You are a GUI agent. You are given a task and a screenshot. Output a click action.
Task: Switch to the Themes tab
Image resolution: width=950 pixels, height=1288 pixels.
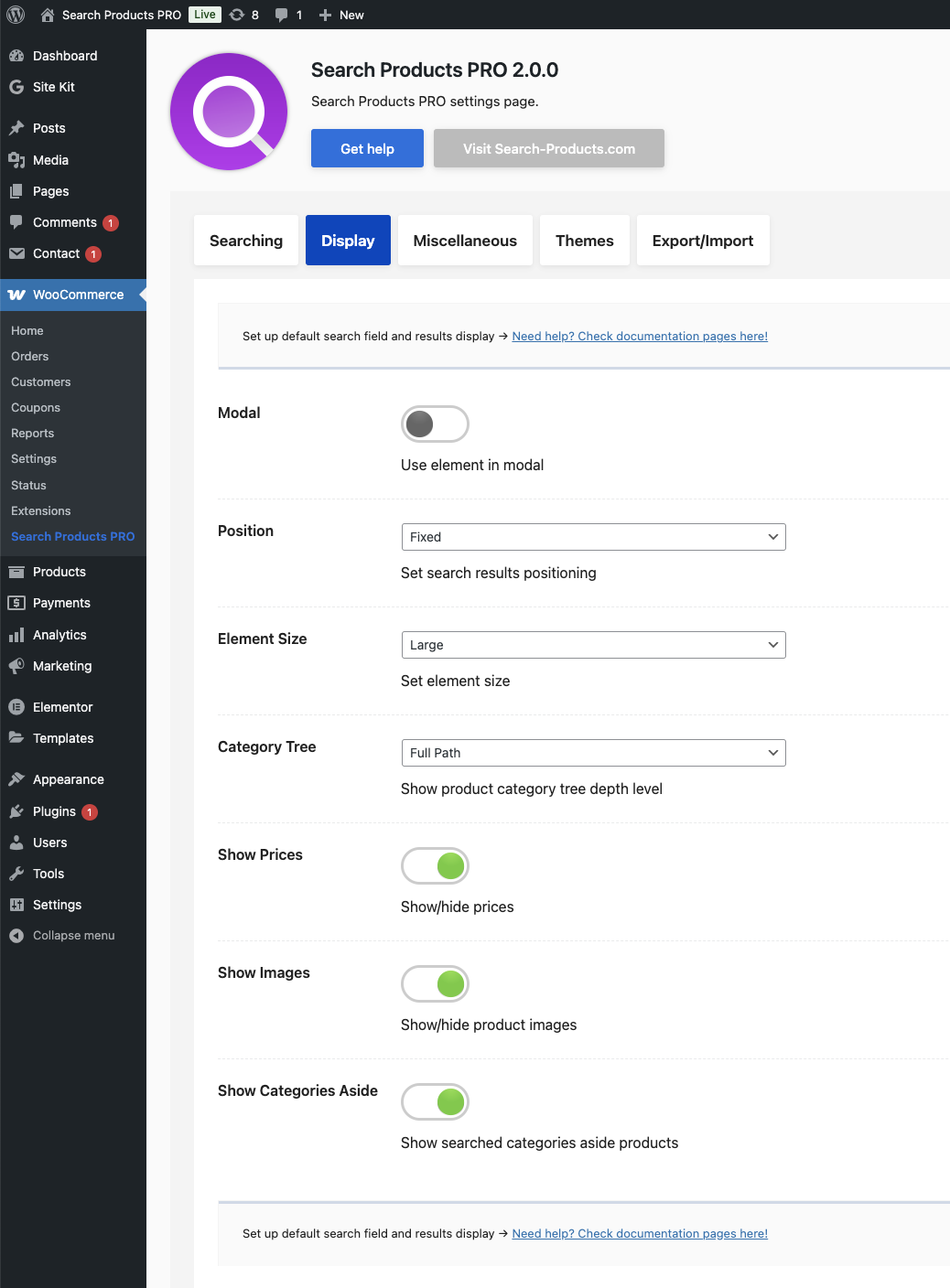point(584,240)
